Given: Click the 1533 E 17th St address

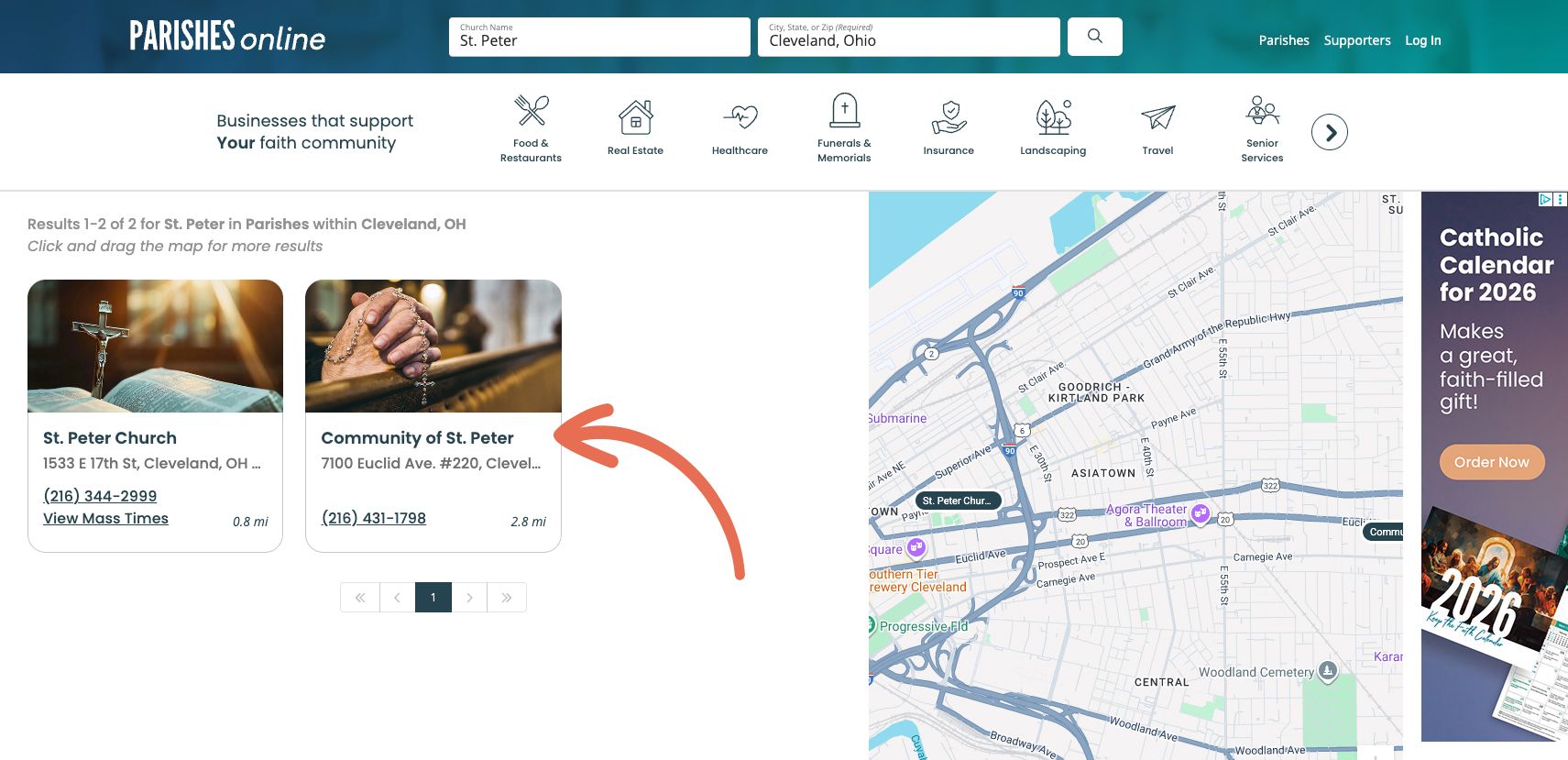Looking at the screenshot, I should 152,463.
